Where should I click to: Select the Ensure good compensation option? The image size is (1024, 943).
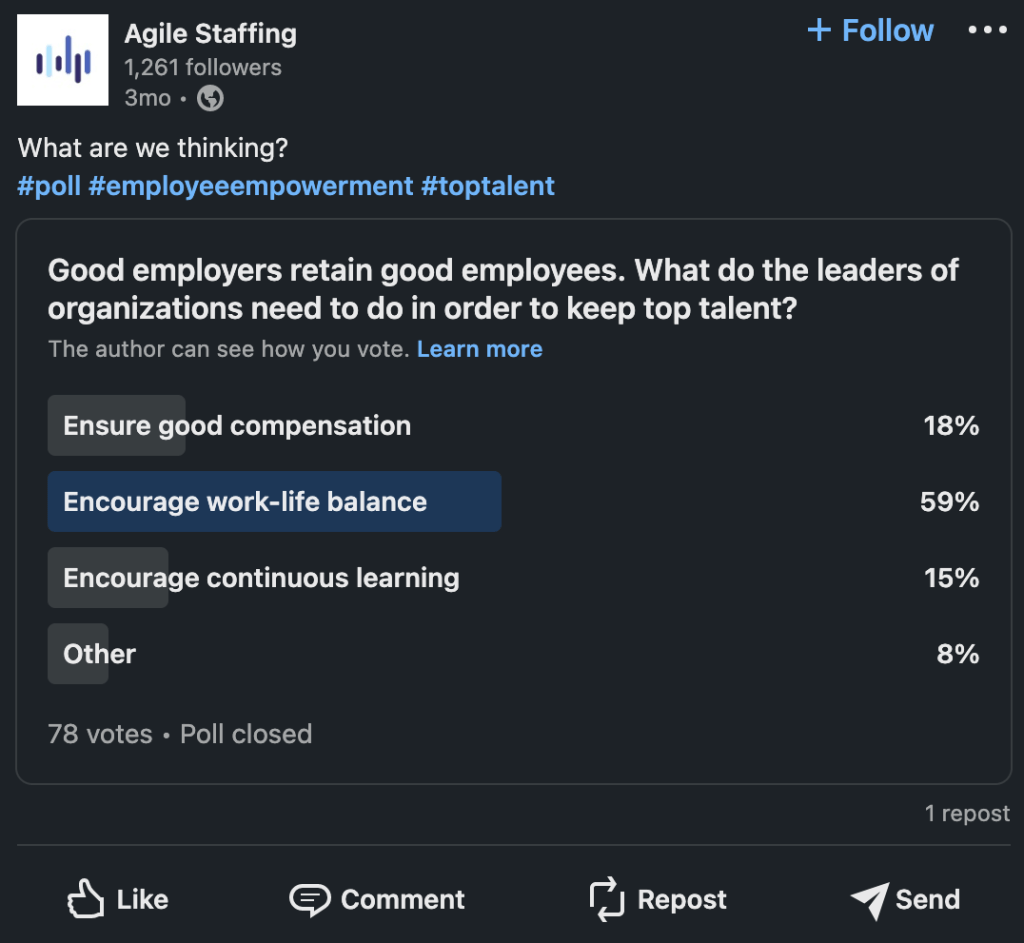pos(237,426)
